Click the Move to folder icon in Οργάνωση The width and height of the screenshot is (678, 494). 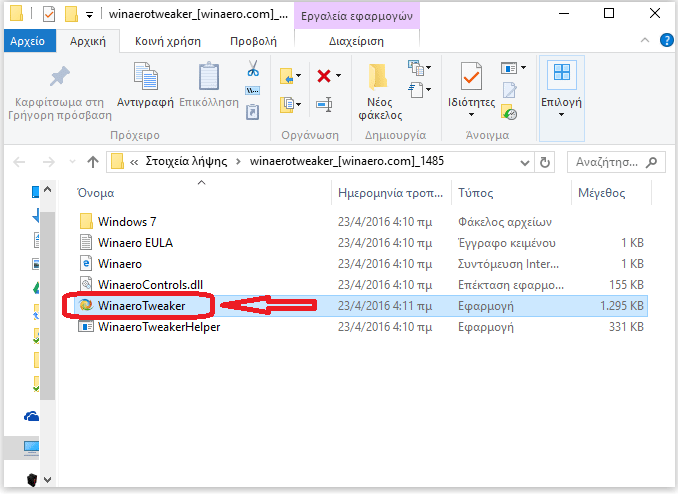click(286, 76)
